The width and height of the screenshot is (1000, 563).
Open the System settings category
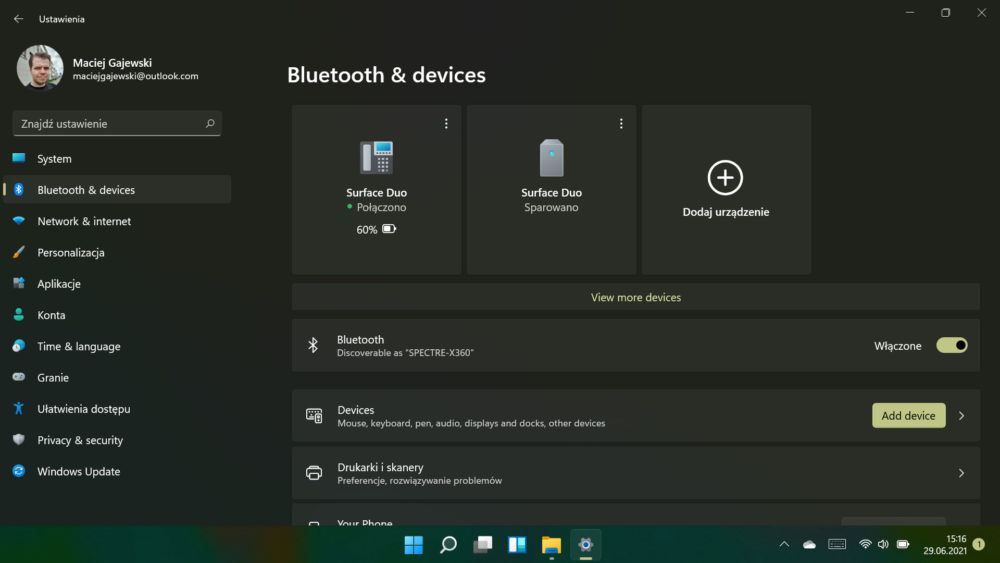coord(117,159)
